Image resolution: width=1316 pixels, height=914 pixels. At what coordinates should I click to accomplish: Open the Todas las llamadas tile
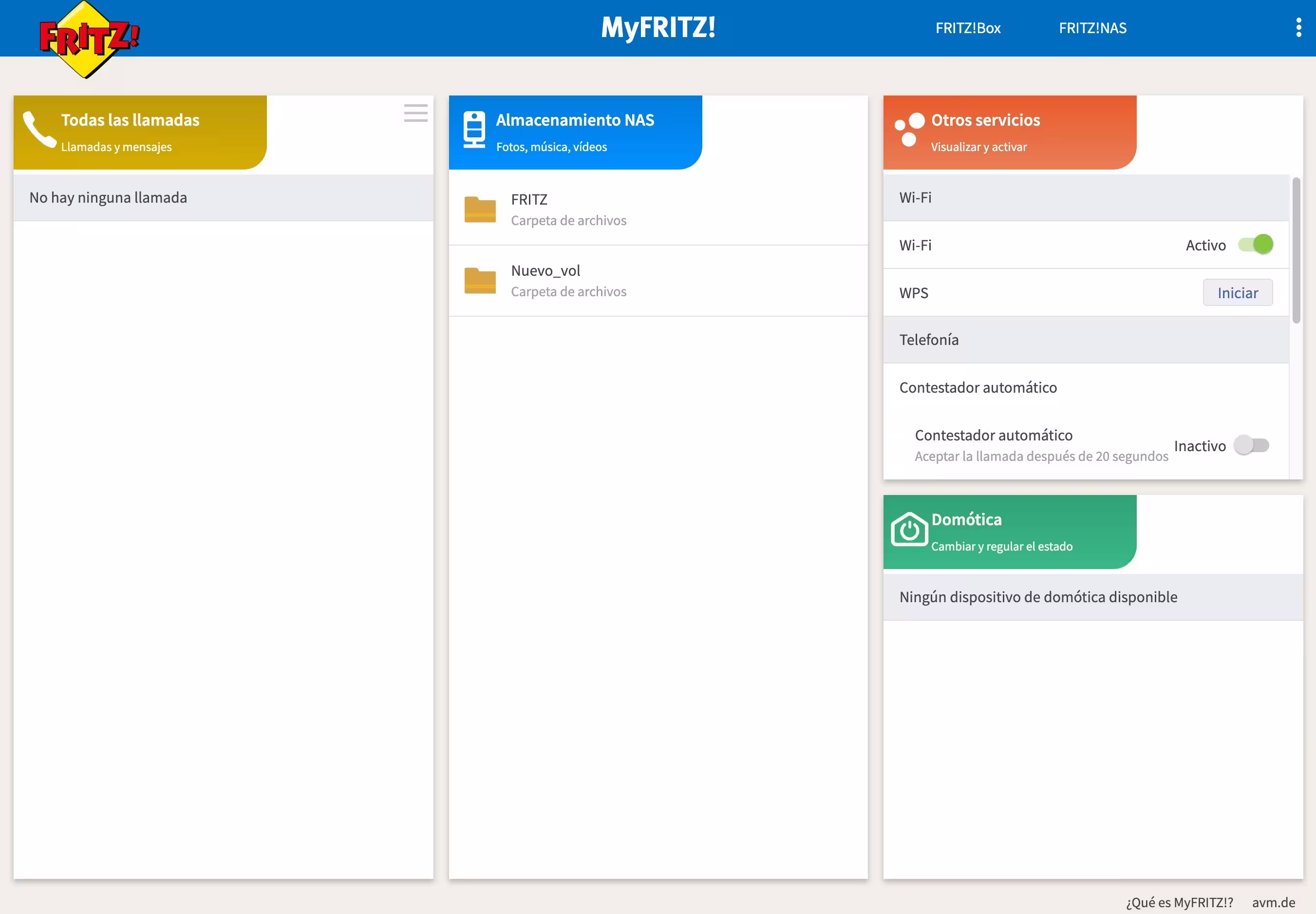[x=140, y=133]
